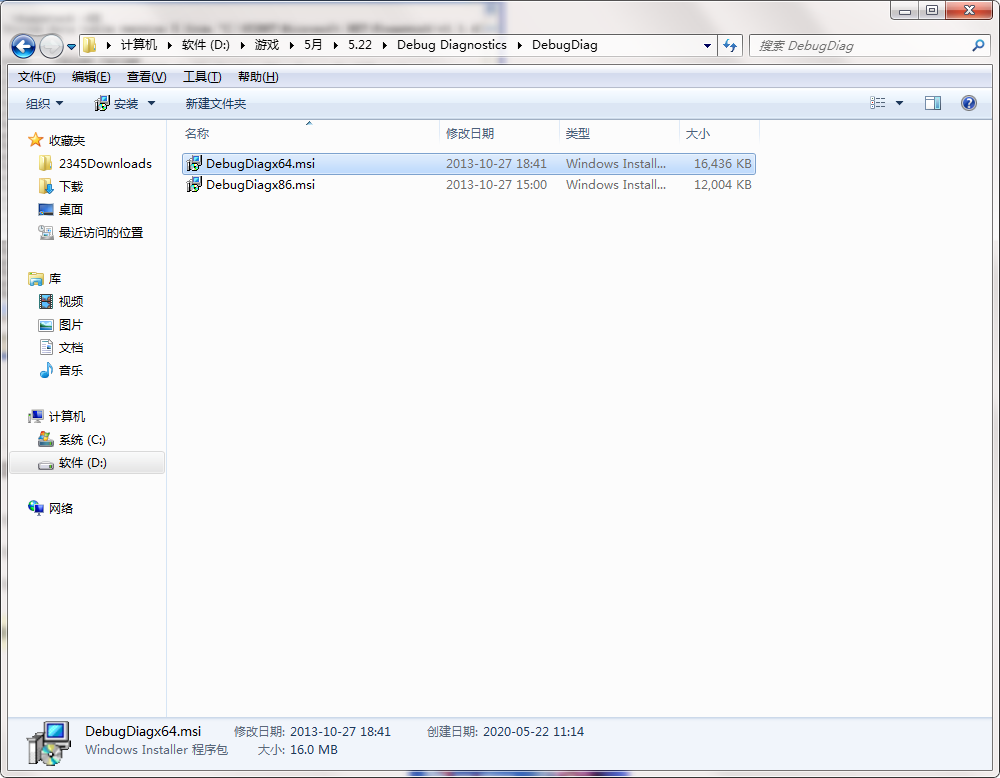Open the address bar history dropdown

(707, 46)
